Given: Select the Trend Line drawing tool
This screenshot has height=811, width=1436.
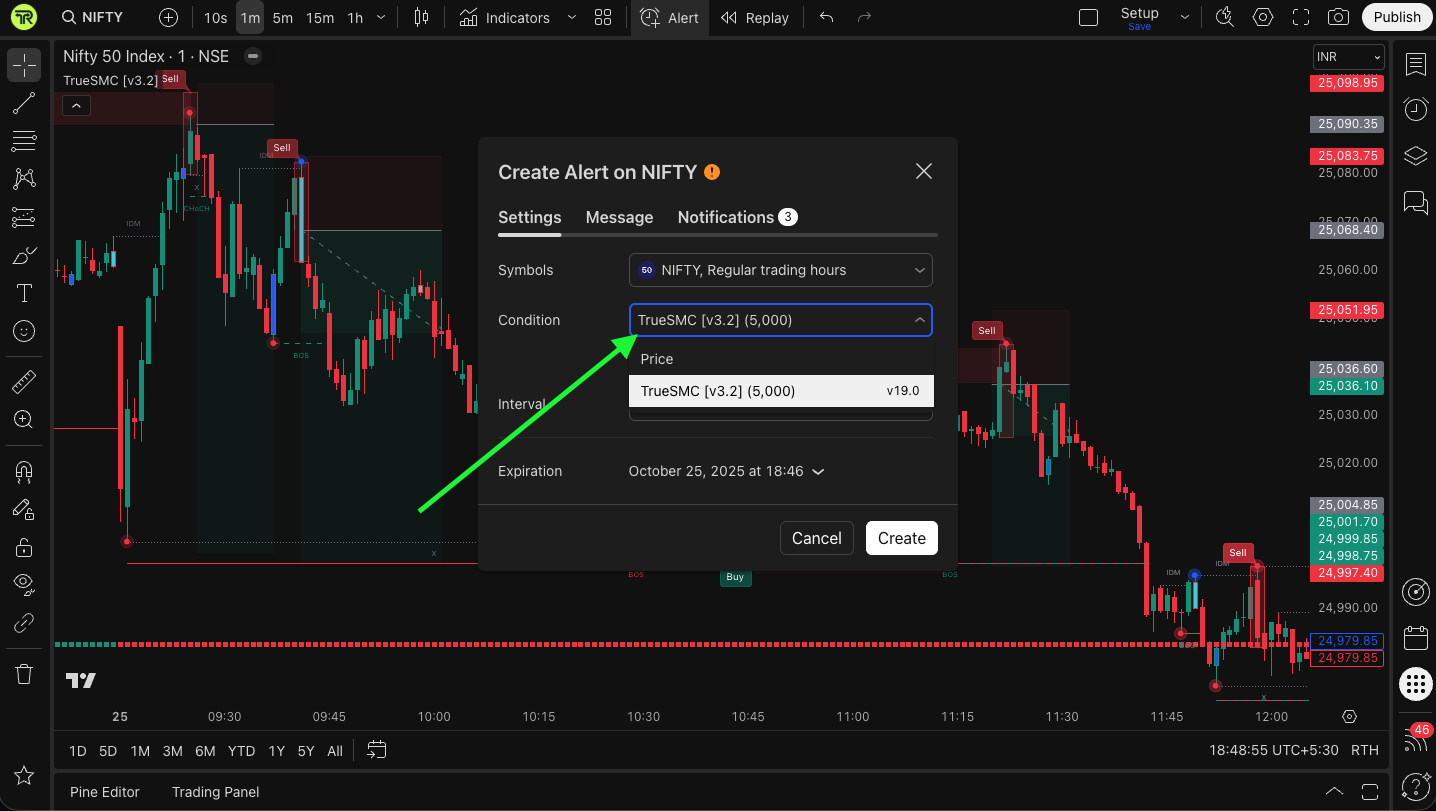Looking at the screenshot, I should [x=24, y=103].
